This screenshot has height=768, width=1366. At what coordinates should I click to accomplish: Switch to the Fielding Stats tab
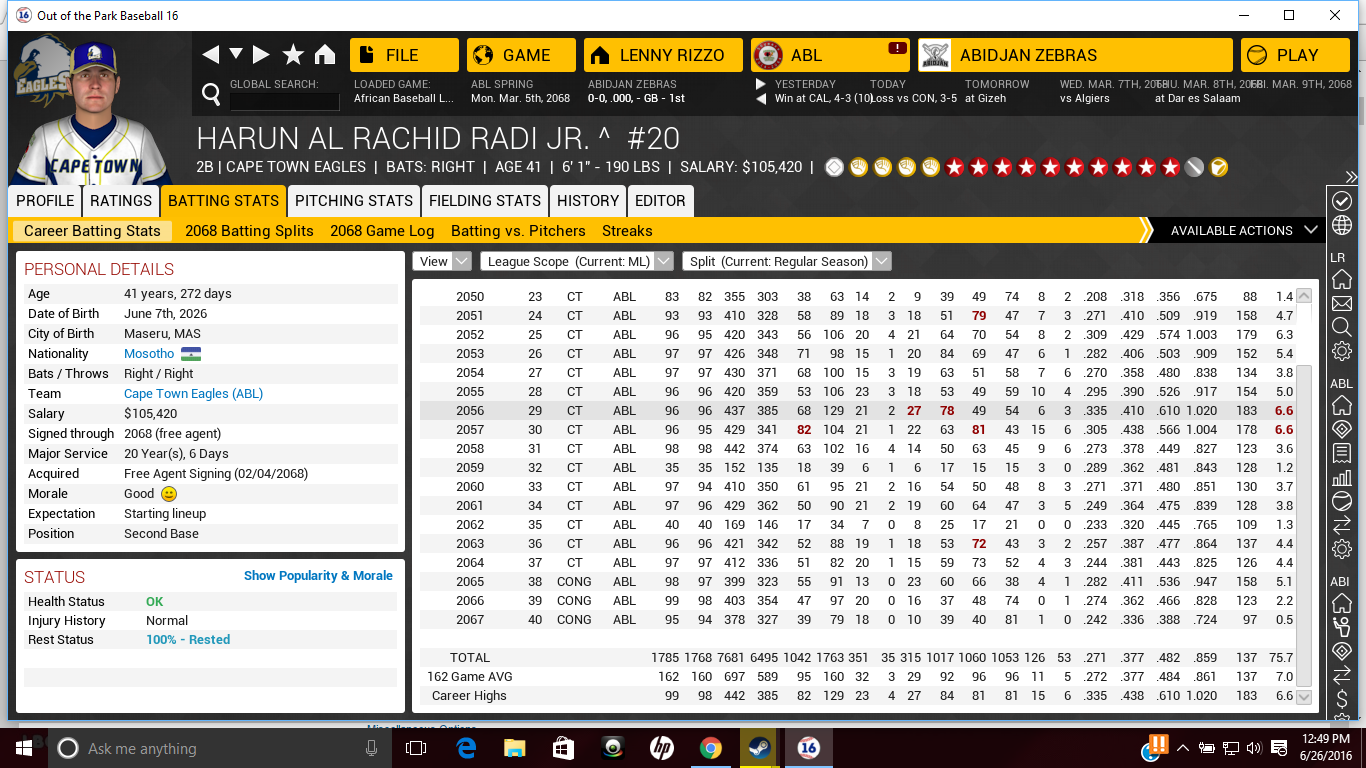pos(485,201)
